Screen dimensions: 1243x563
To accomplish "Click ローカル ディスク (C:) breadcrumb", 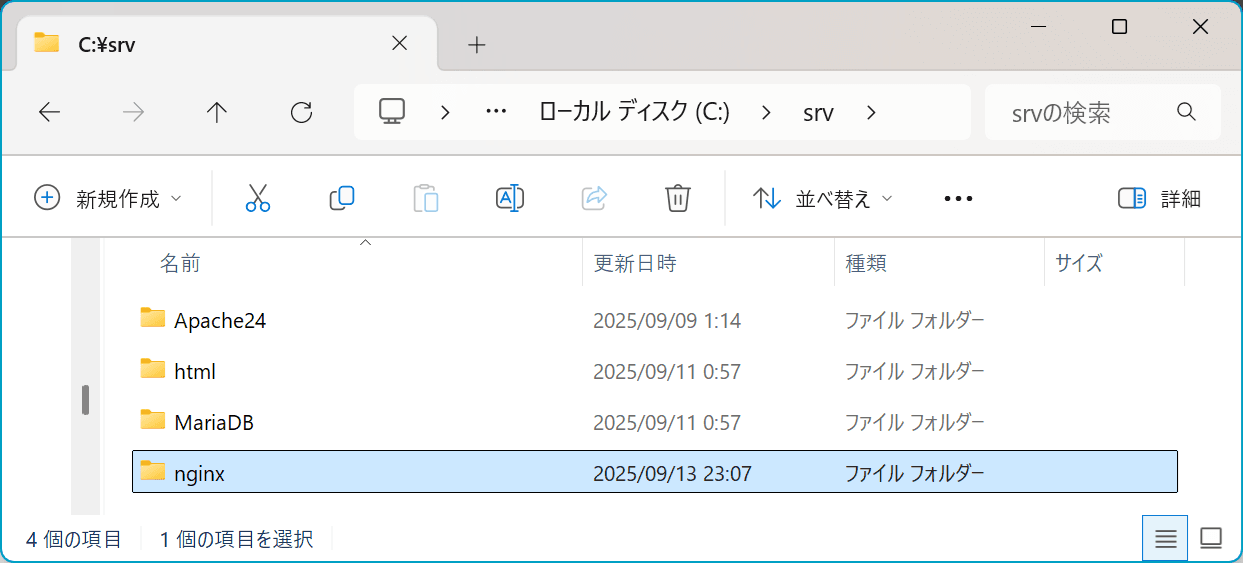I will pos(634,112).
